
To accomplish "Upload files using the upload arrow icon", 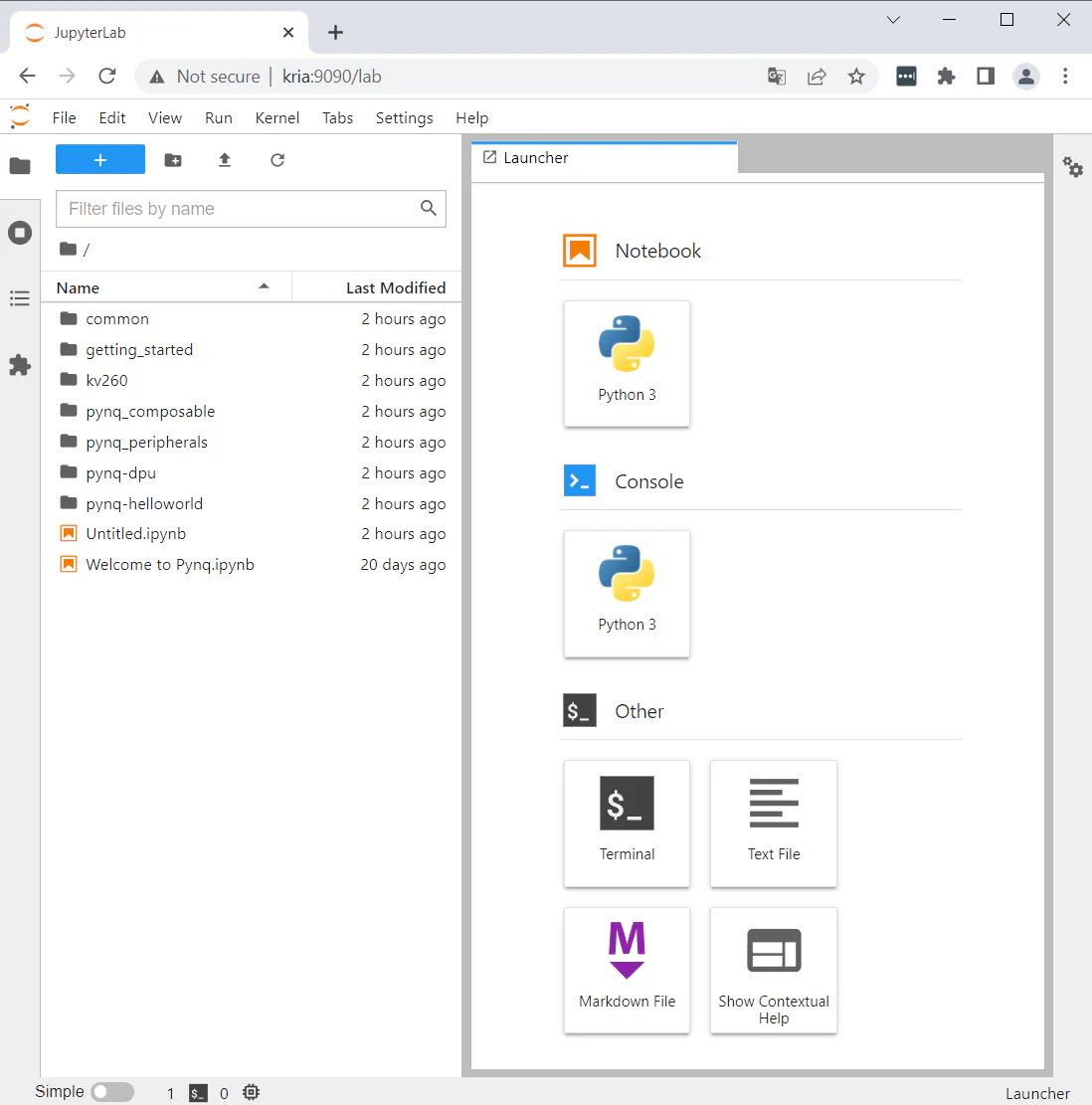I will click(225, 159).
